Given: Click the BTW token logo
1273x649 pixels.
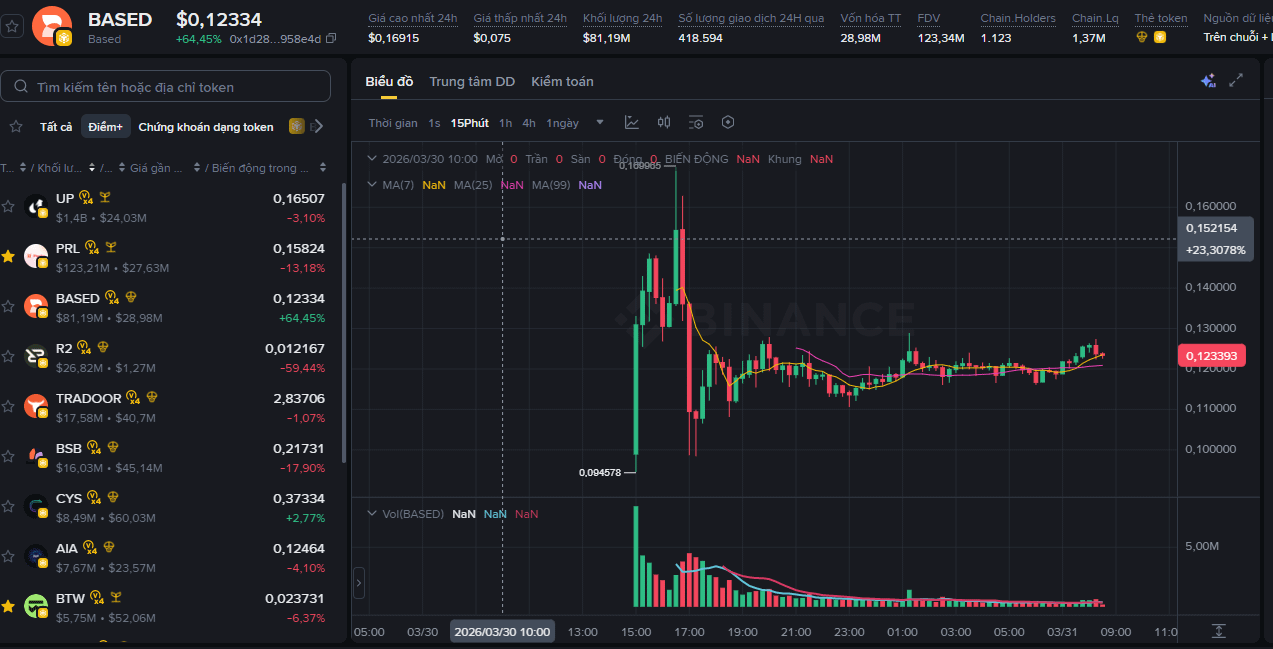Looking at the screenshot, I should 36,607.
